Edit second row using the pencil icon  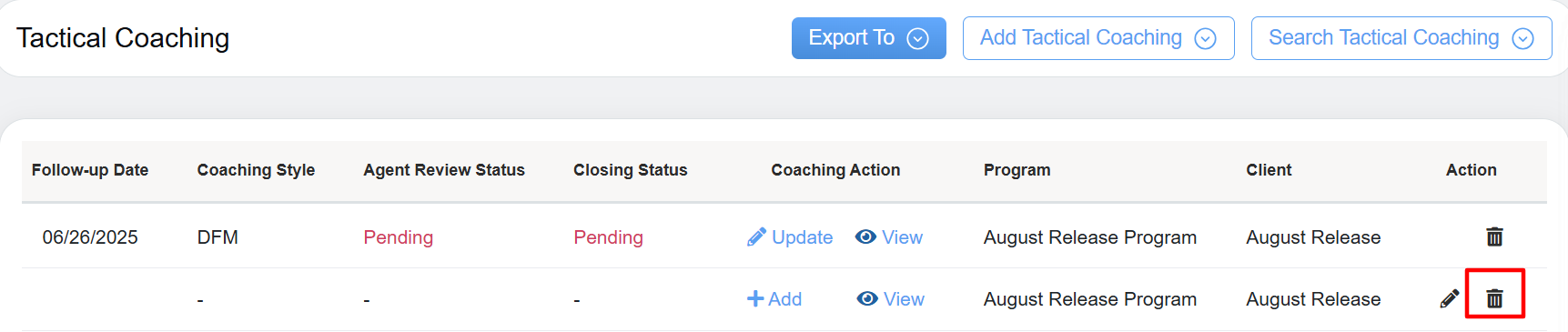click(1450, 299)
